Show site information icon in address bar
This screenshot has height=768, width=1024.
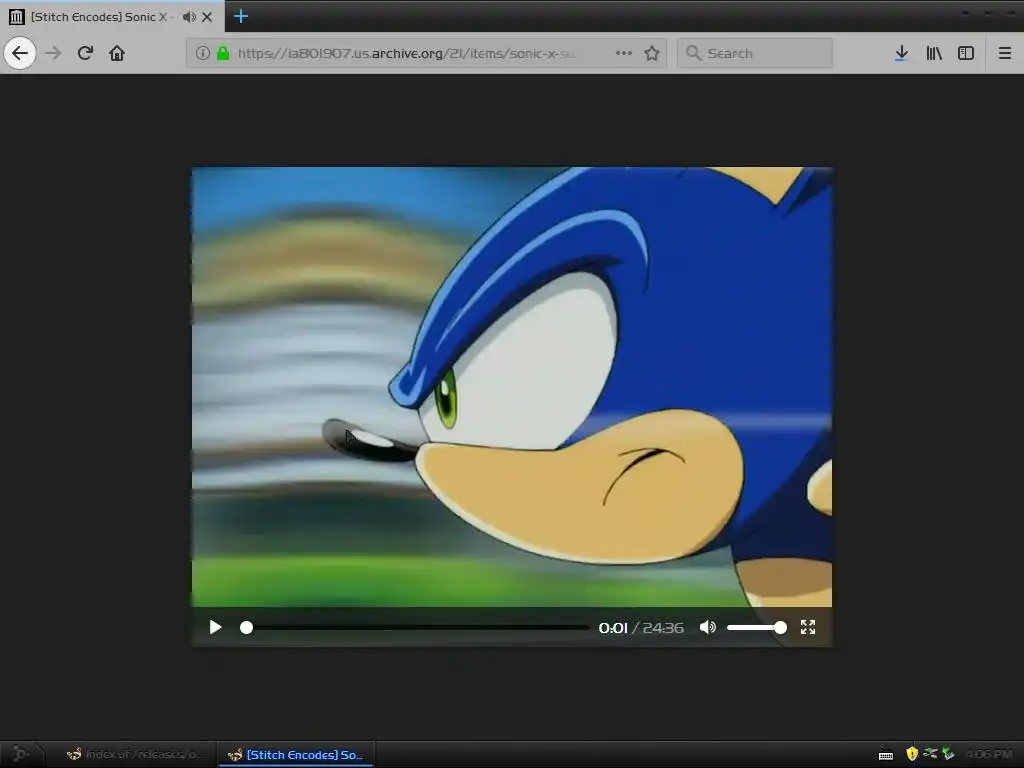tap(202, 53)
